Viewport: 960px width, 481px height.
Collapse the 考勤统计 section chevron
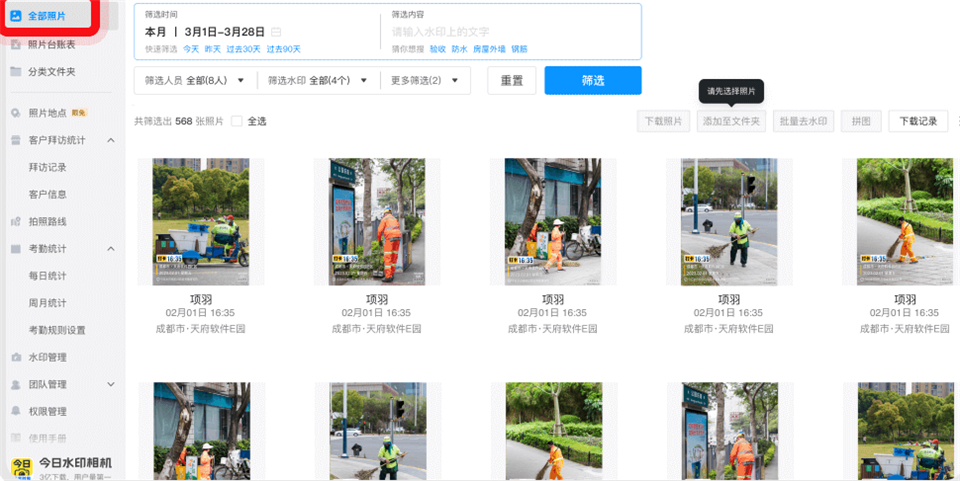111,248
